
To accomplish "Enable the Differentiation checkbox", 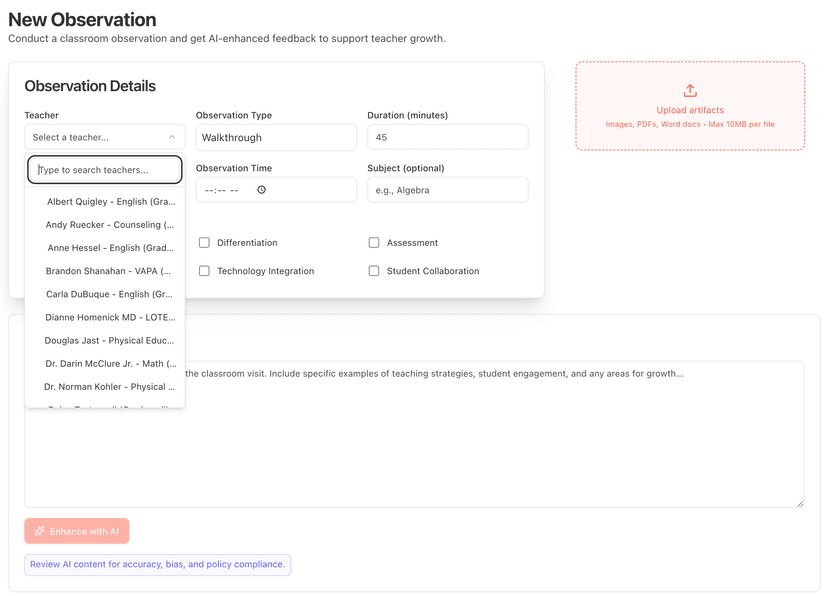I will point(204,242).
